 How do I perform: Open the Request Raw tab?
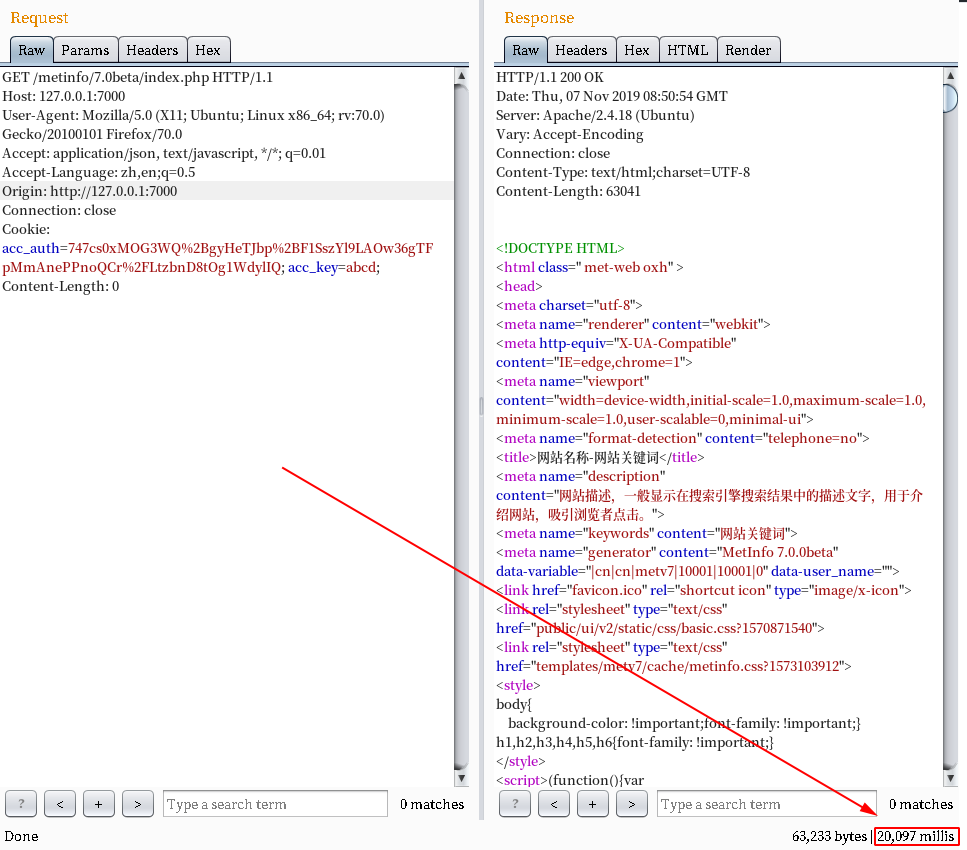tap(31, 50)
